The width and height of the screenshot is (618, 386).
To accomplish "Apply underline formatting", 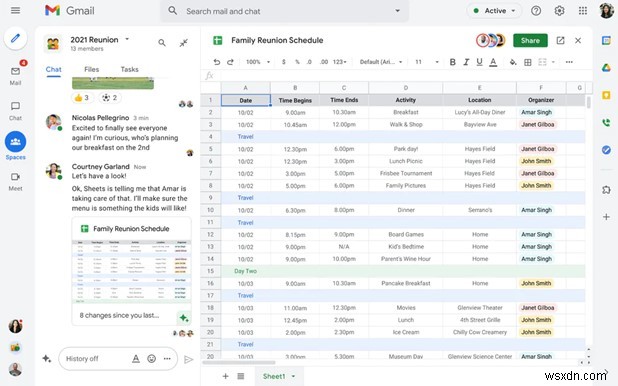I will pos(479,62).
